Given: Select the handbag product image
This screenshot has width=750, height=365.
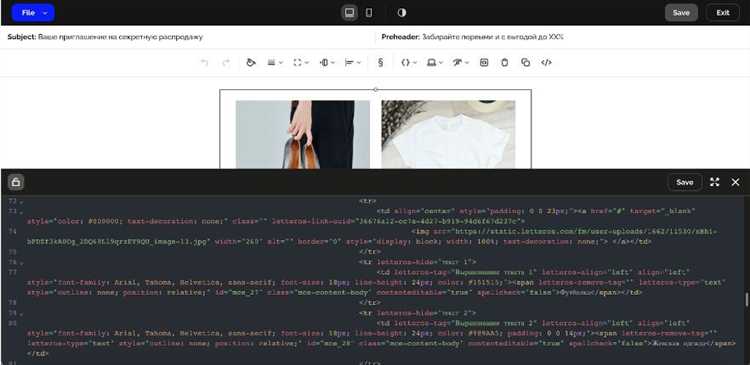Looking at the screenshot, I should 303,134.
